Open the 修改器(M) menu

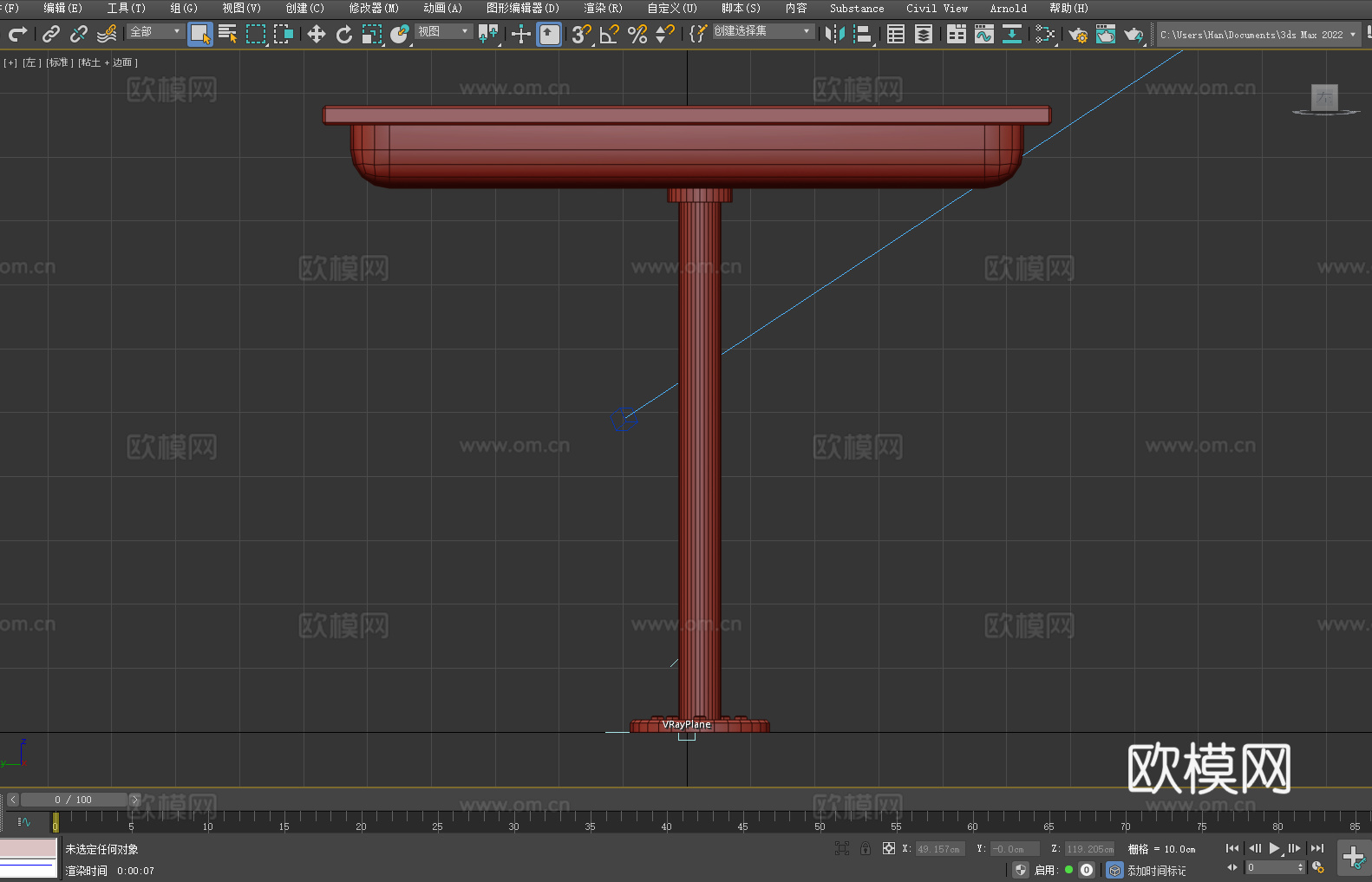[374, 9]
